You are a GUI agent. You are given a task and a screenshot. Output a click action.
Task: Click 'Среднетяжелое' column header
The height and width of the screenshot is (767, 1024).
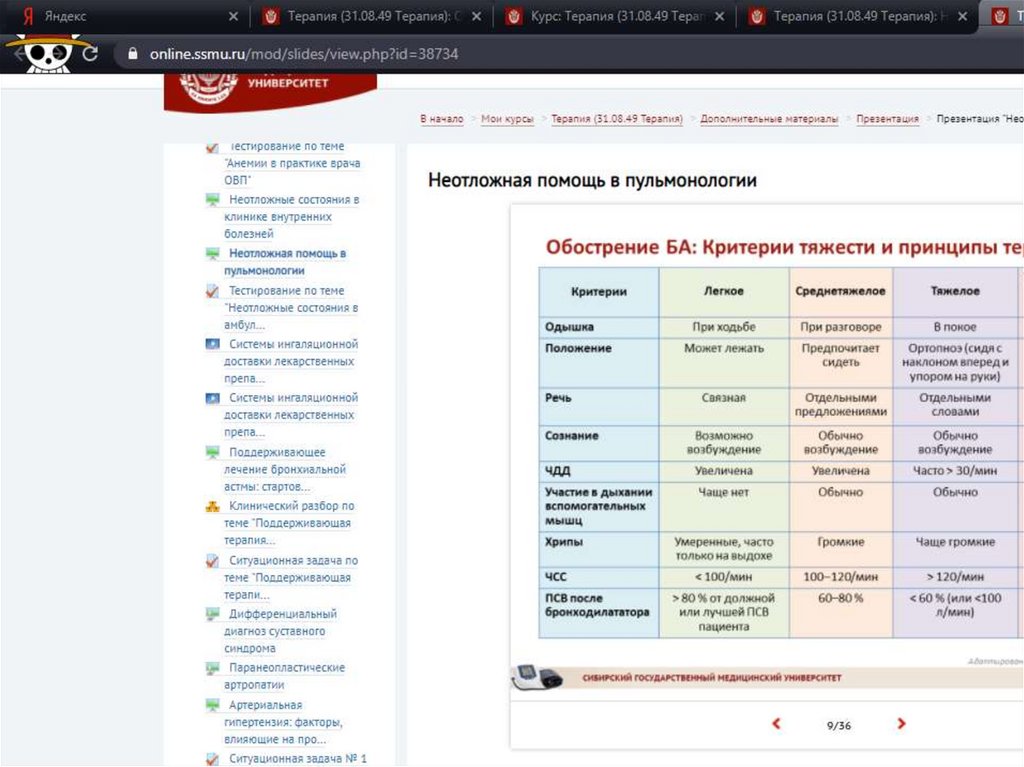click(x=840, y=291)
